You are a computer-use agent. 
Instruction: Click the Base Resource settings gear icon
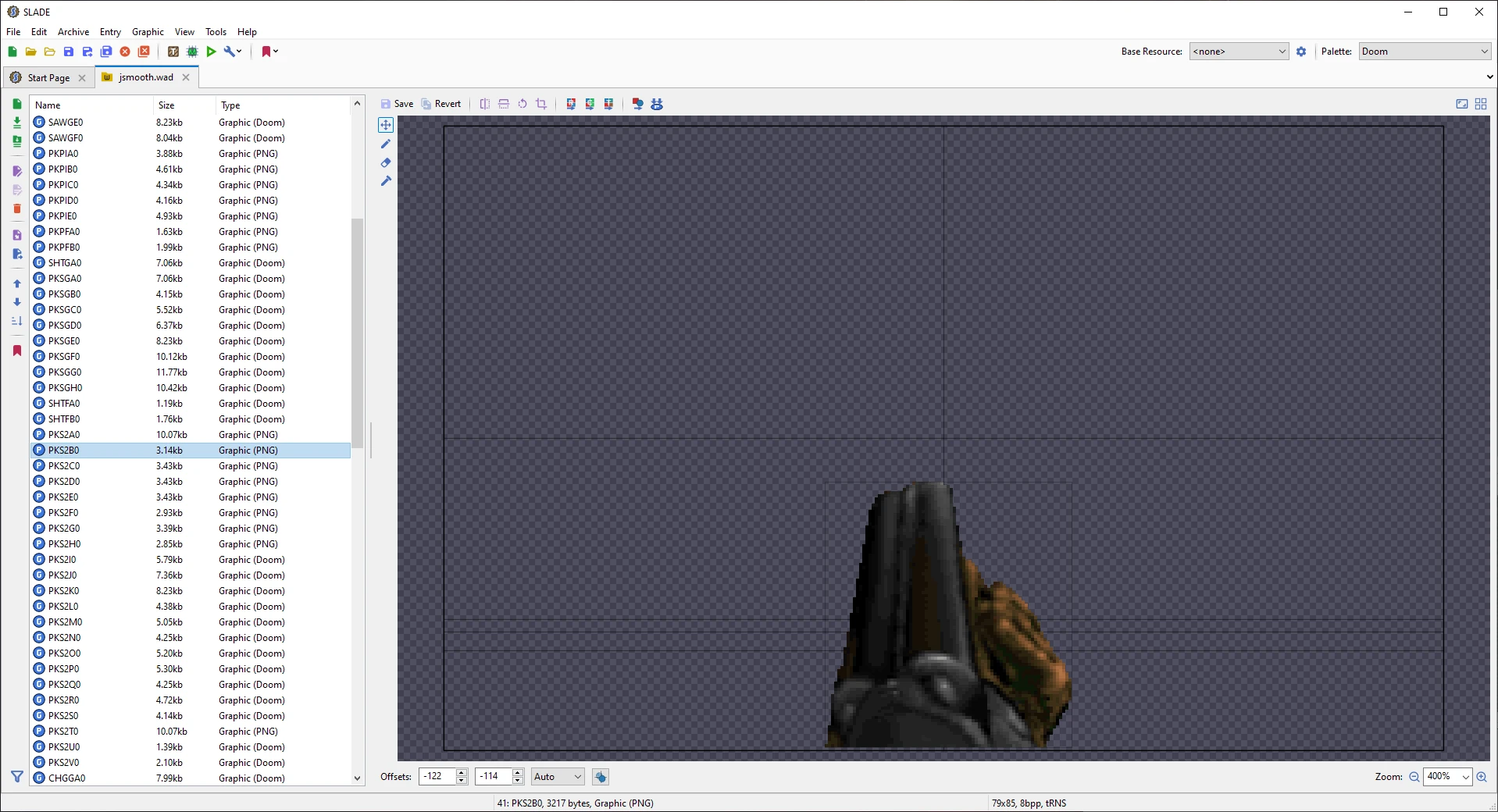pos(1301,52)
